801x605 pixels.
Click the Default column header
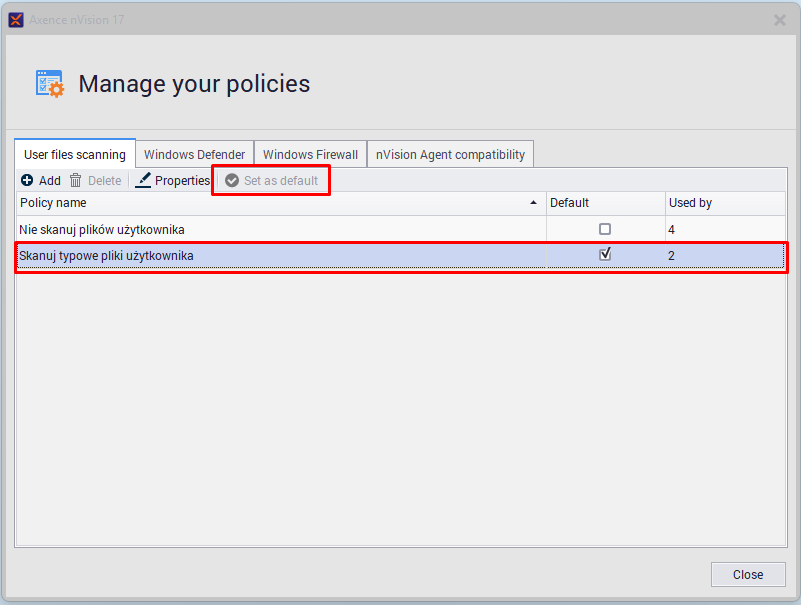pos(606,203)
